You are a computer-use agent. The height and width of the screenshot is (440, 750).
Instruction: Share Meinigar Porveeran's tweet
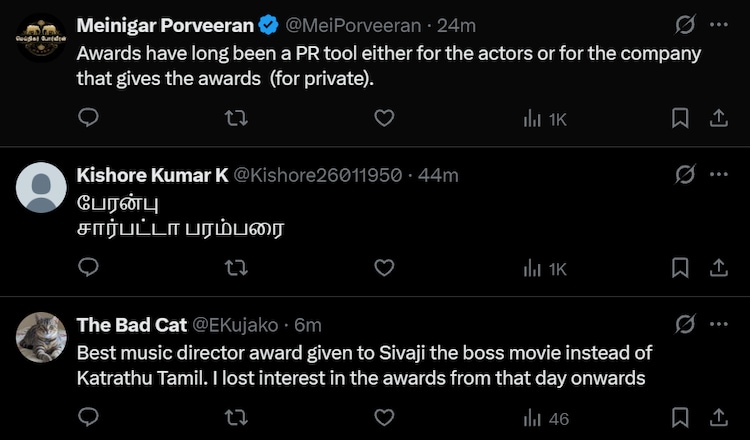(x=718, y=118)
